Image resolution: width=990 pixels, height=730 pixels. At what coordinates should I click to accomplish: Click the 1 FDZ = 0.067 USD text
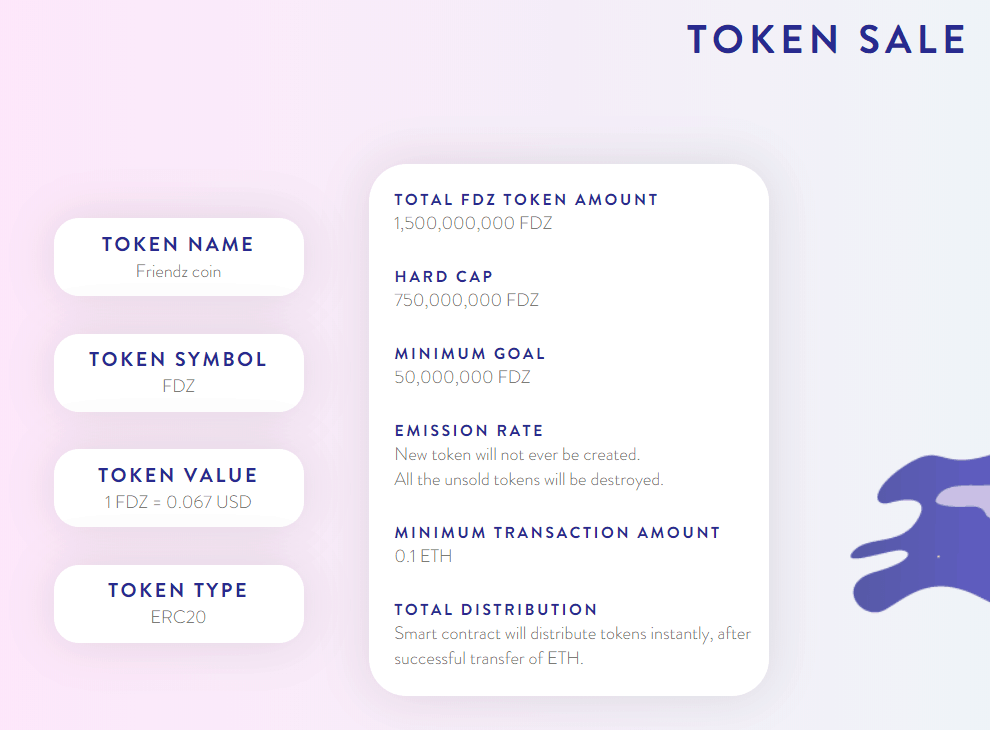[x=178, y=502]
